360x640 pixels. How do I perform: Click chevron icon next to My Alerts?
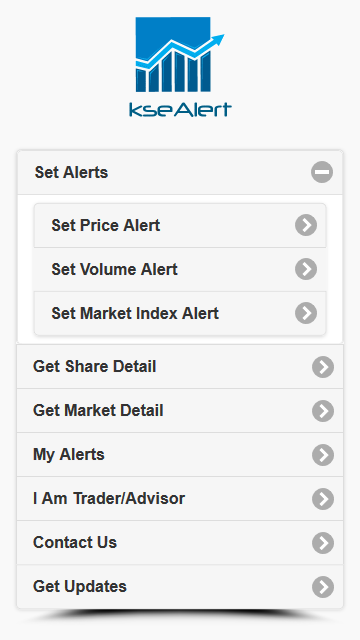coord(323,455)
